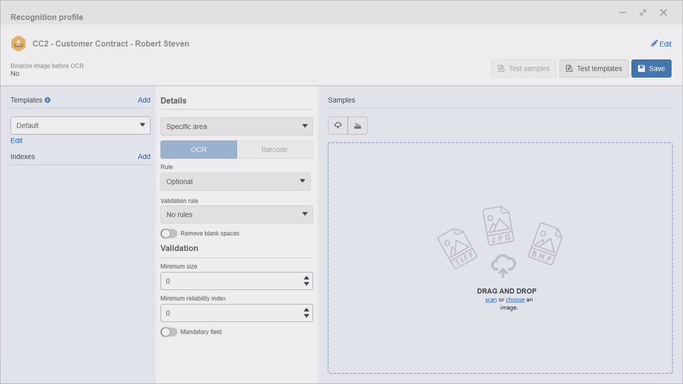
Task: Click the scanner sample button
Action: point(357,126)
